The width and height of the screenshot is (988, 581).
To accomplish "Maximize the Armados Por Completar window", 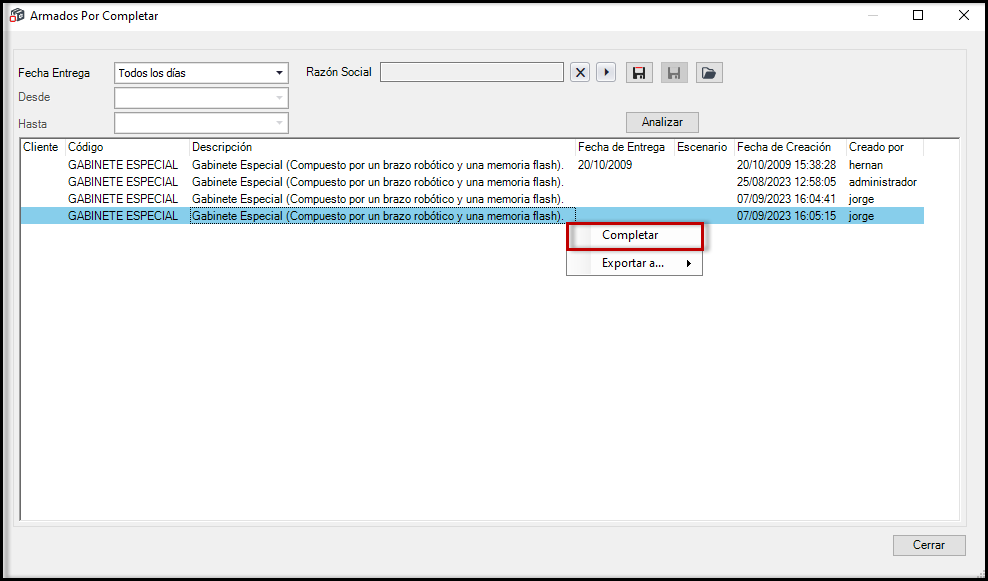I will [918, 16].
